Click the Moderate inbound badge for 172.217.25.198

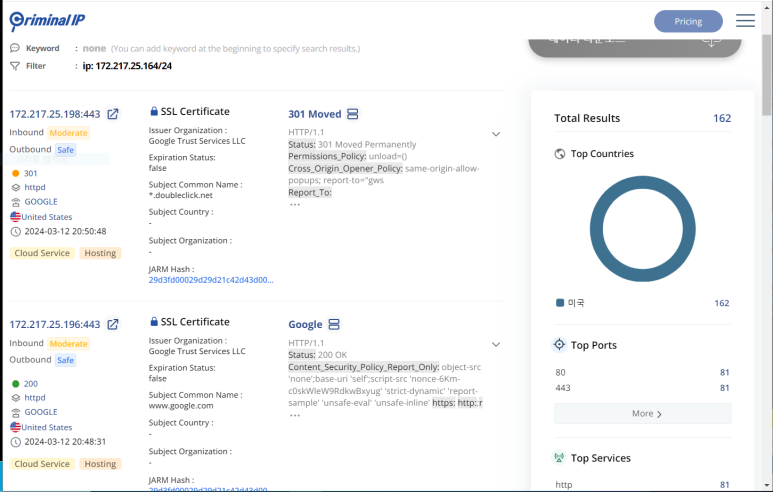(69, 133)
